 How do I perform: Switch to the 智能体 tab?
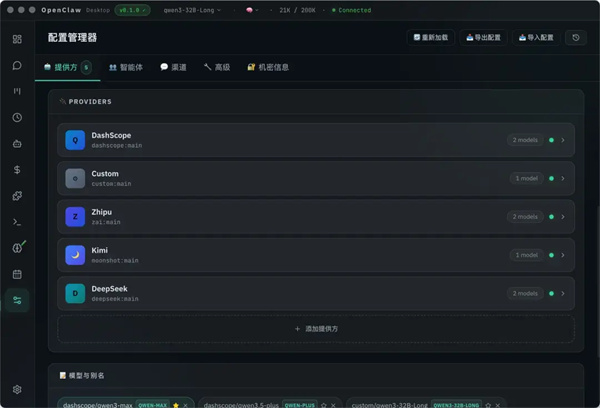tap(126, 68)
